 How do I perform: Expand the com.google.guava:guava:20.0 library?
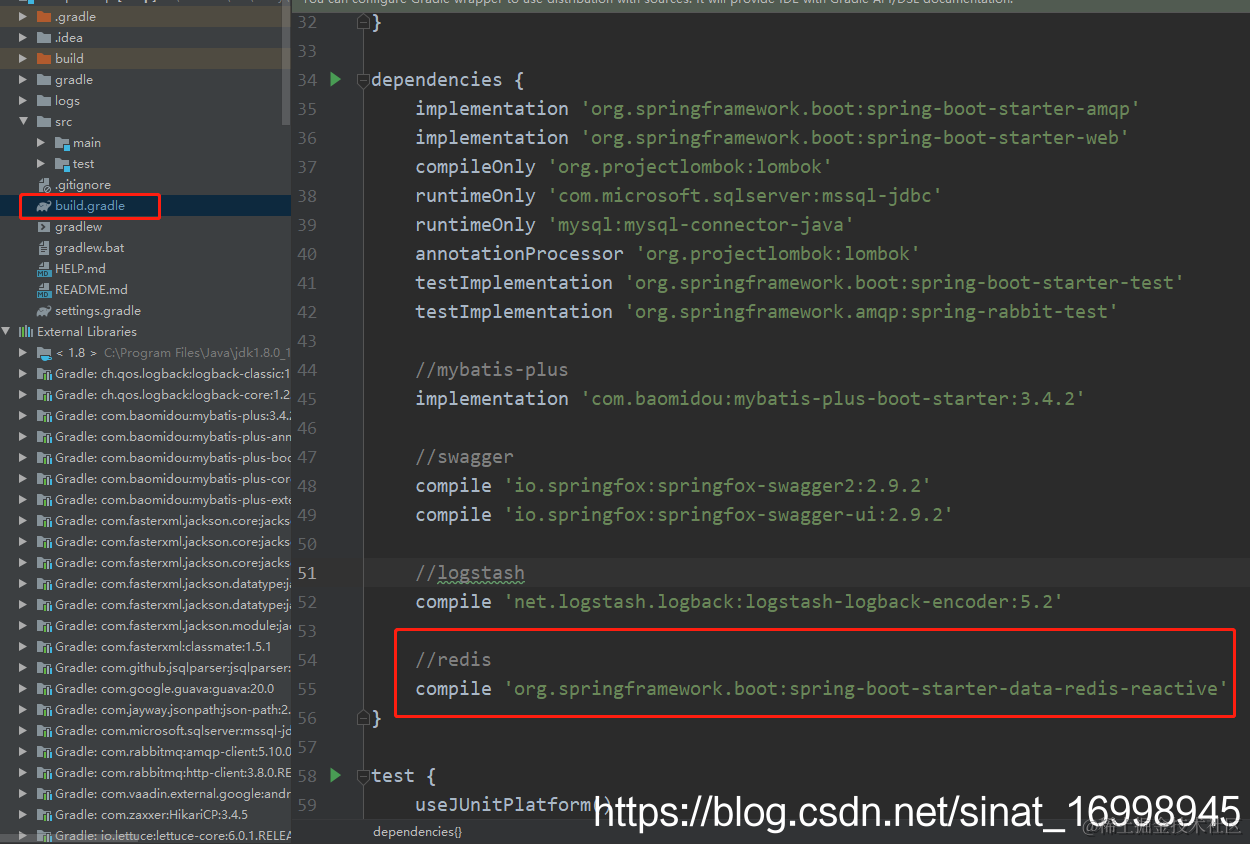[x=23, y=688]
